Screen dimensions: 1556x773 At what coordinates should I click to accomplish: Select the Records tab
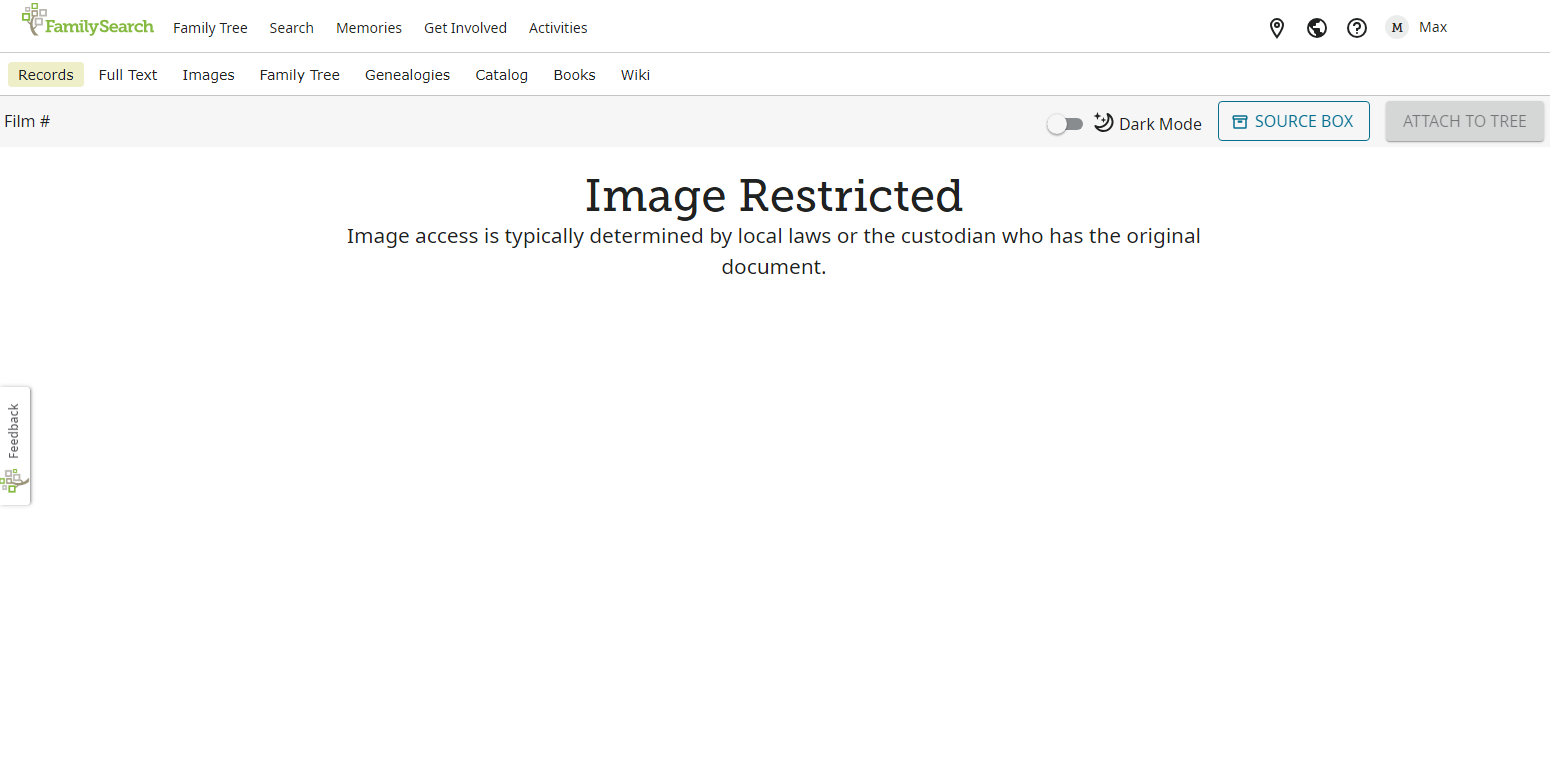coord(46,75)
